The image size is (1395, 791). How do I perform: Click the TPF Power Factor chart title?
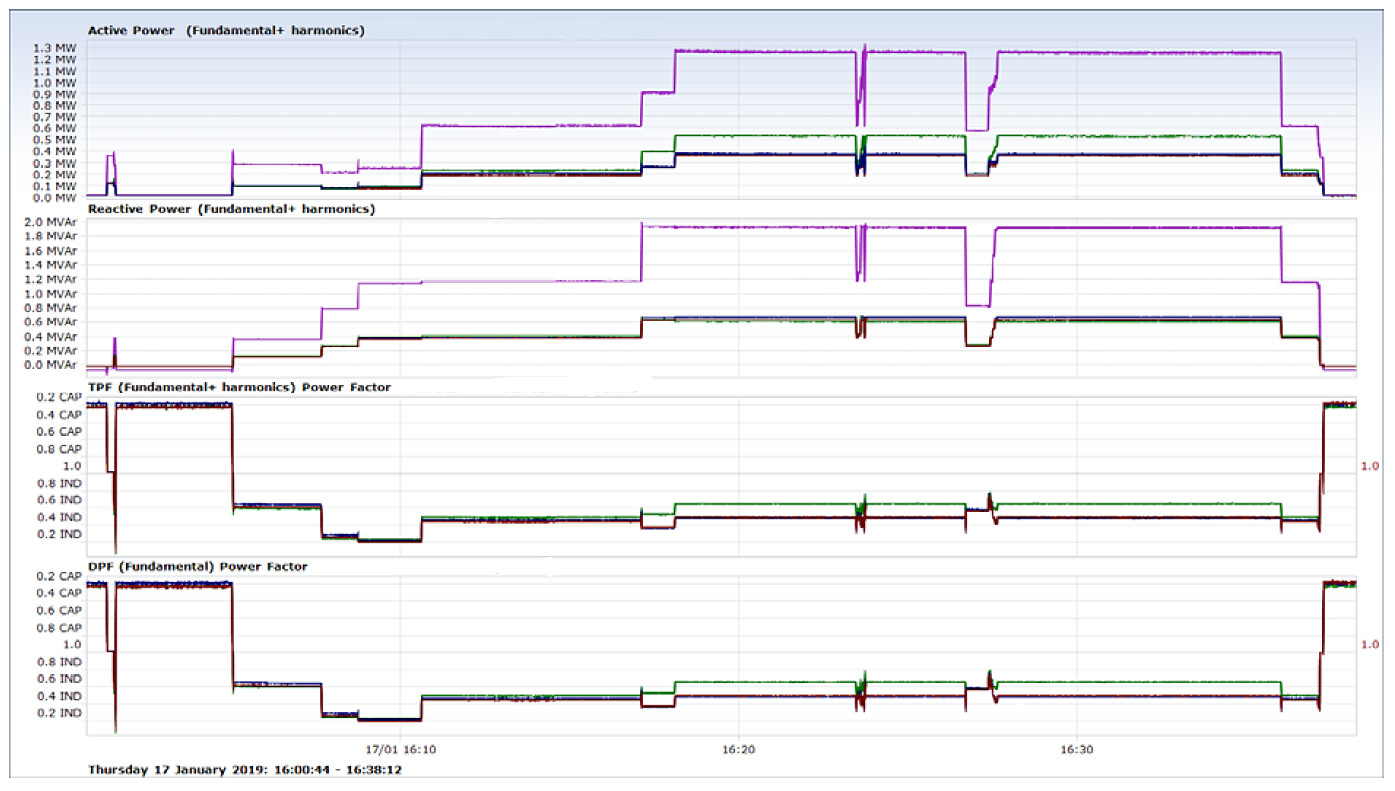click(239, 387)
